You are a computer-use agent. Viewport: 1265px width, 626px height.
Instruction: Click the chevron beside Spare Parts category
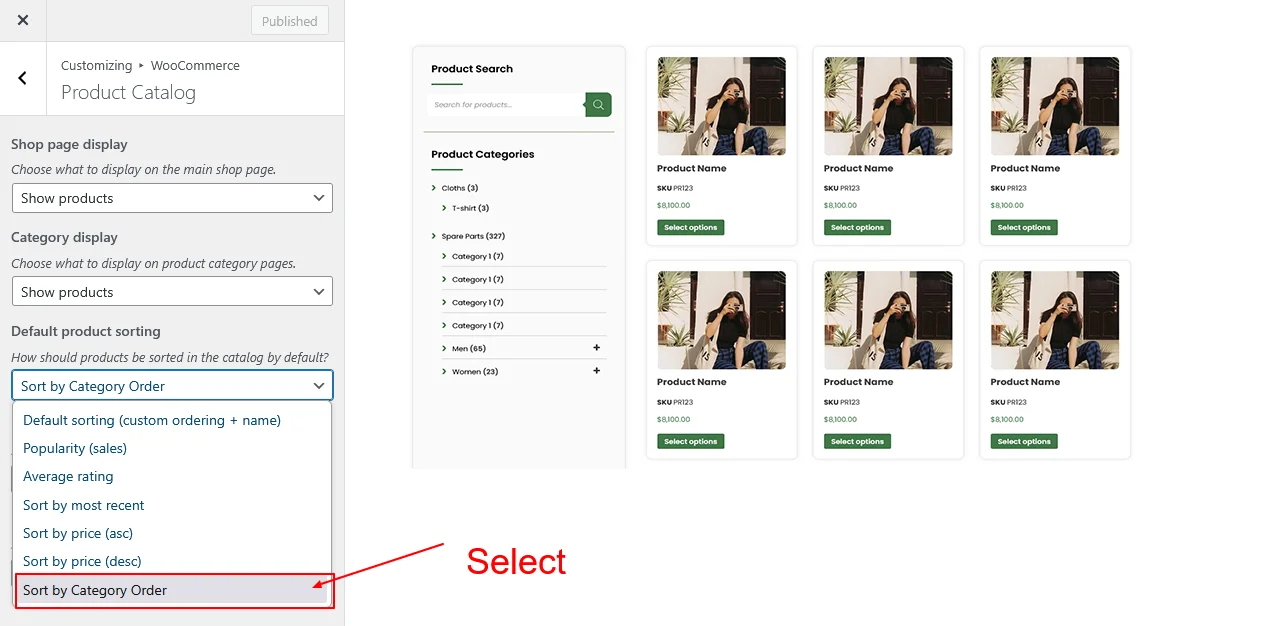[434, 237]
